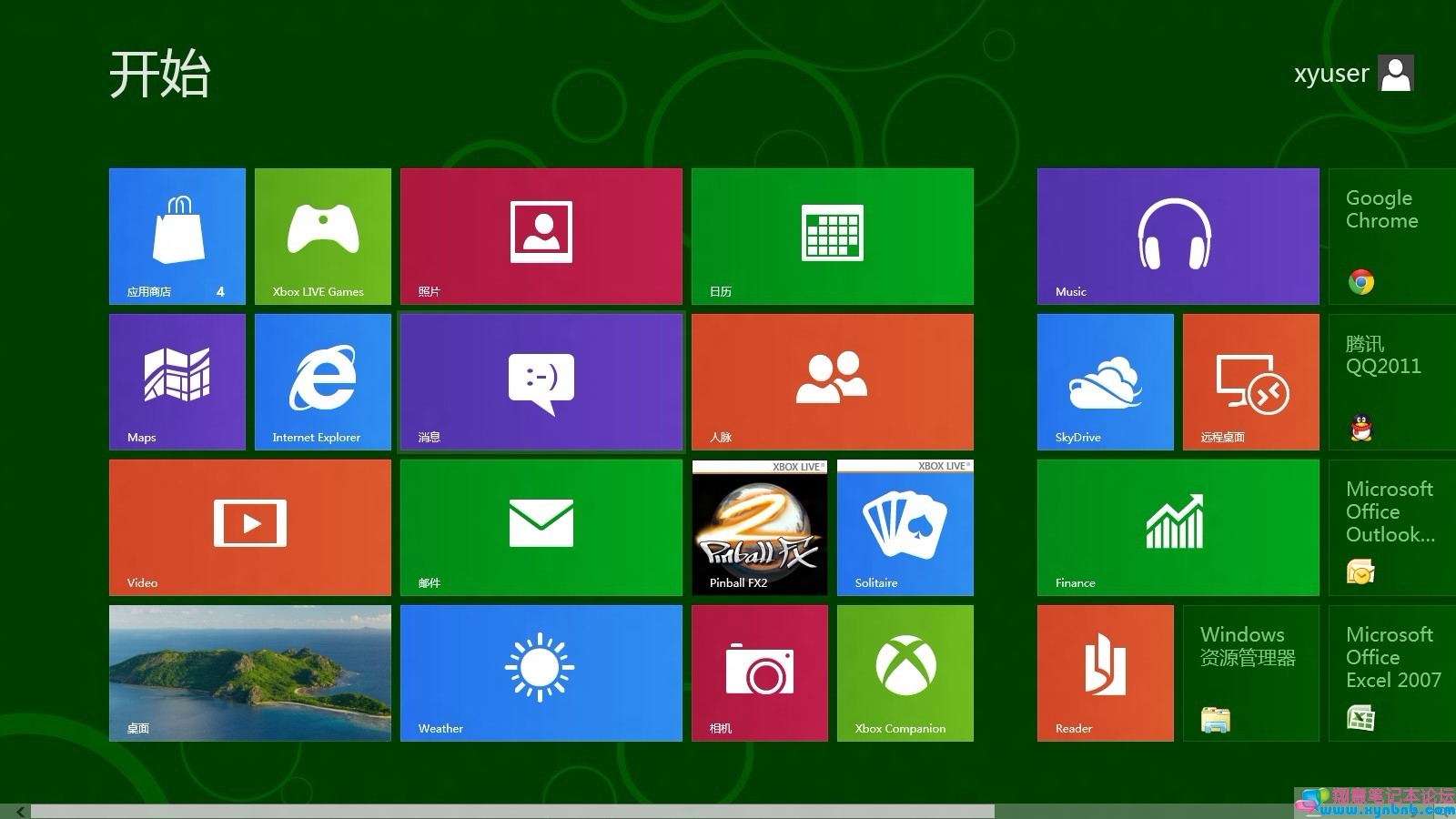The image size is (1456, 819).
Task: Open the SkyDrive tile
Action: [1106, 382]
